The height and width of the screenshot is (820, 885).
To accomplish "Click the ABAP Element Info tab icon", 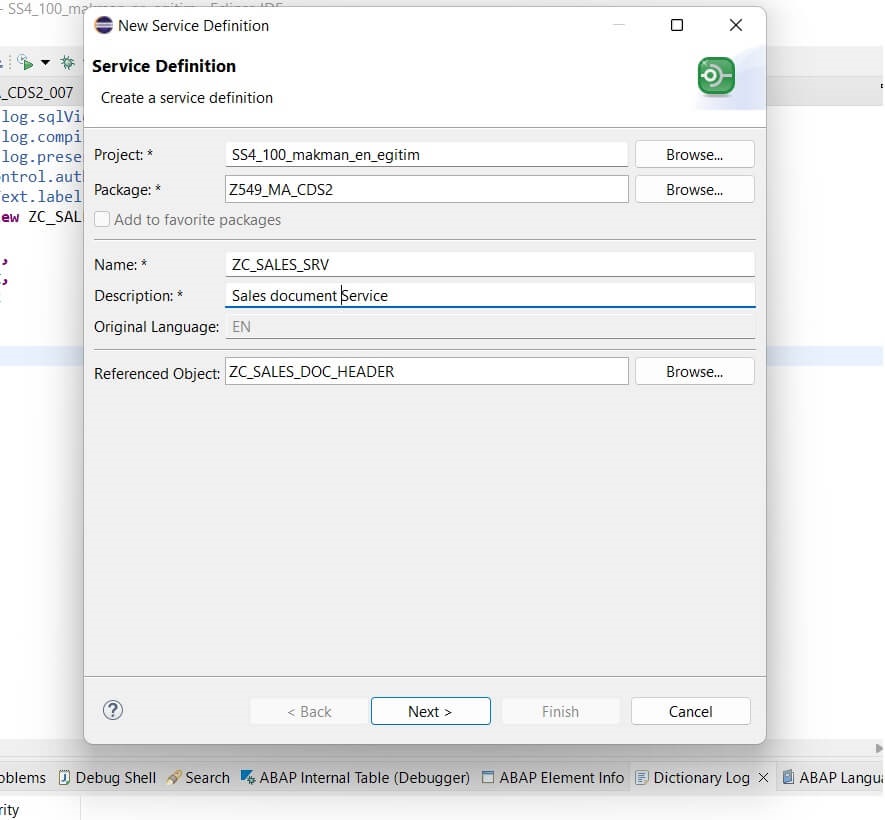I will (488, 778).
